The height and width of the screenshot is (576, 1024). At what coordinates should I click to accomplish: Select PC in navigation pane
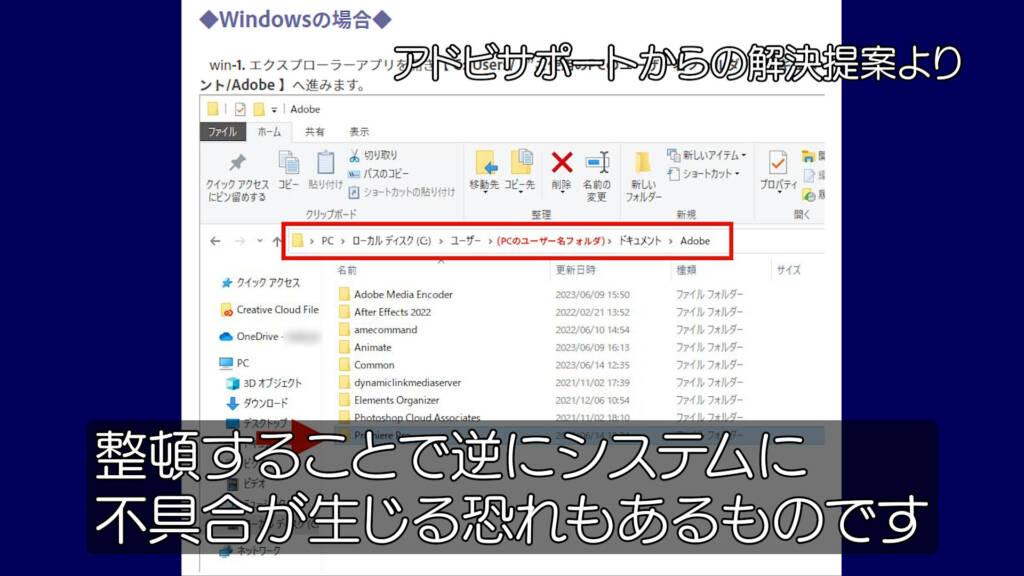(234, 363)
